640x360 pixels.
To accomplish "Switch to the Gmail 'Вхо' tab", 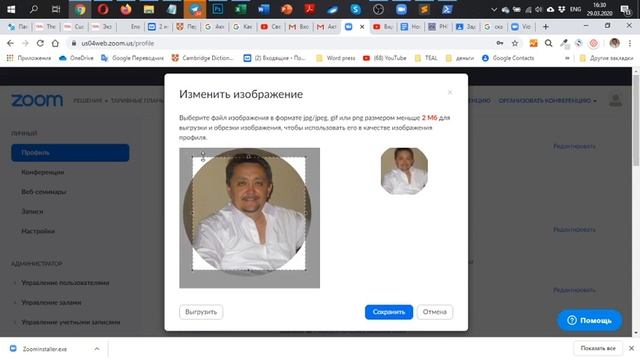I will pyautogui.click(x=299, y=27).
